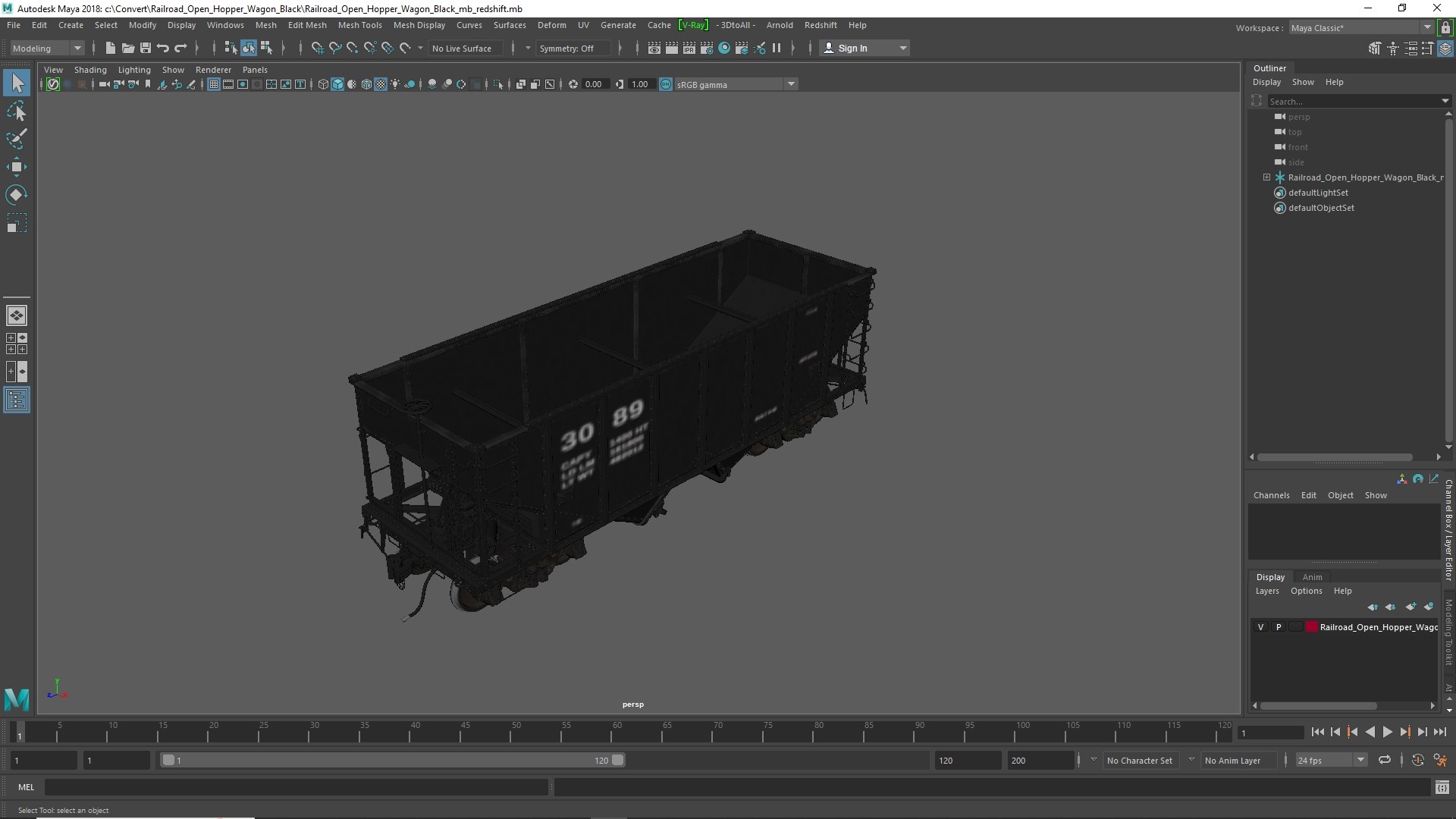This screenshot has height=819, width=1456.
Task: Open the 24 fps frame rate dropdown
Action: [1331, 760]
